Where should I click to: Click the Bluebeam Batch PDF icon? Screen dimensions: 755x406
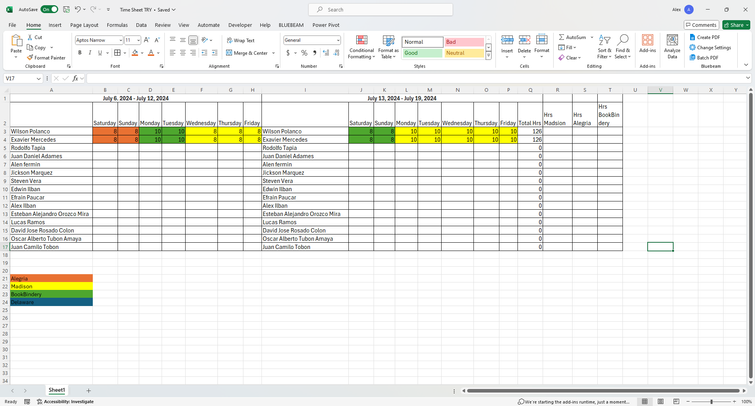[692, 57]
